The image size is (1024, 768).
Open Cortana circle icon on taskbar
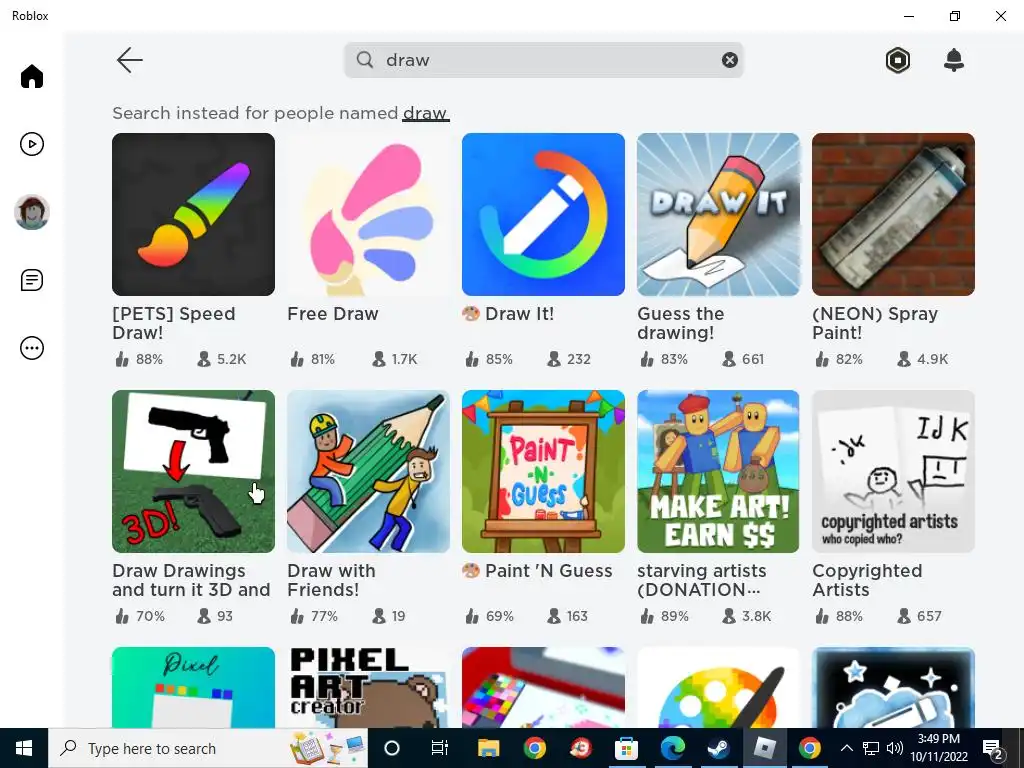[x=392, y=748]
